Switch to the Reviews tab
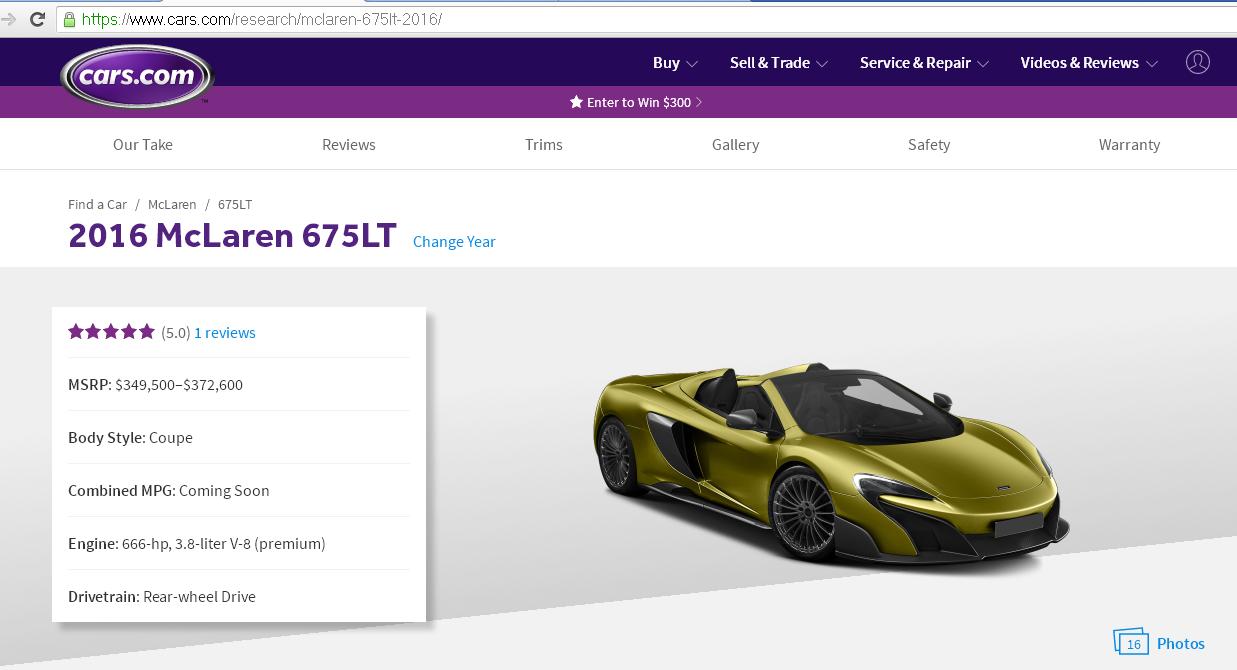Viewport: 1237px width, 670px height. (349, 144)
